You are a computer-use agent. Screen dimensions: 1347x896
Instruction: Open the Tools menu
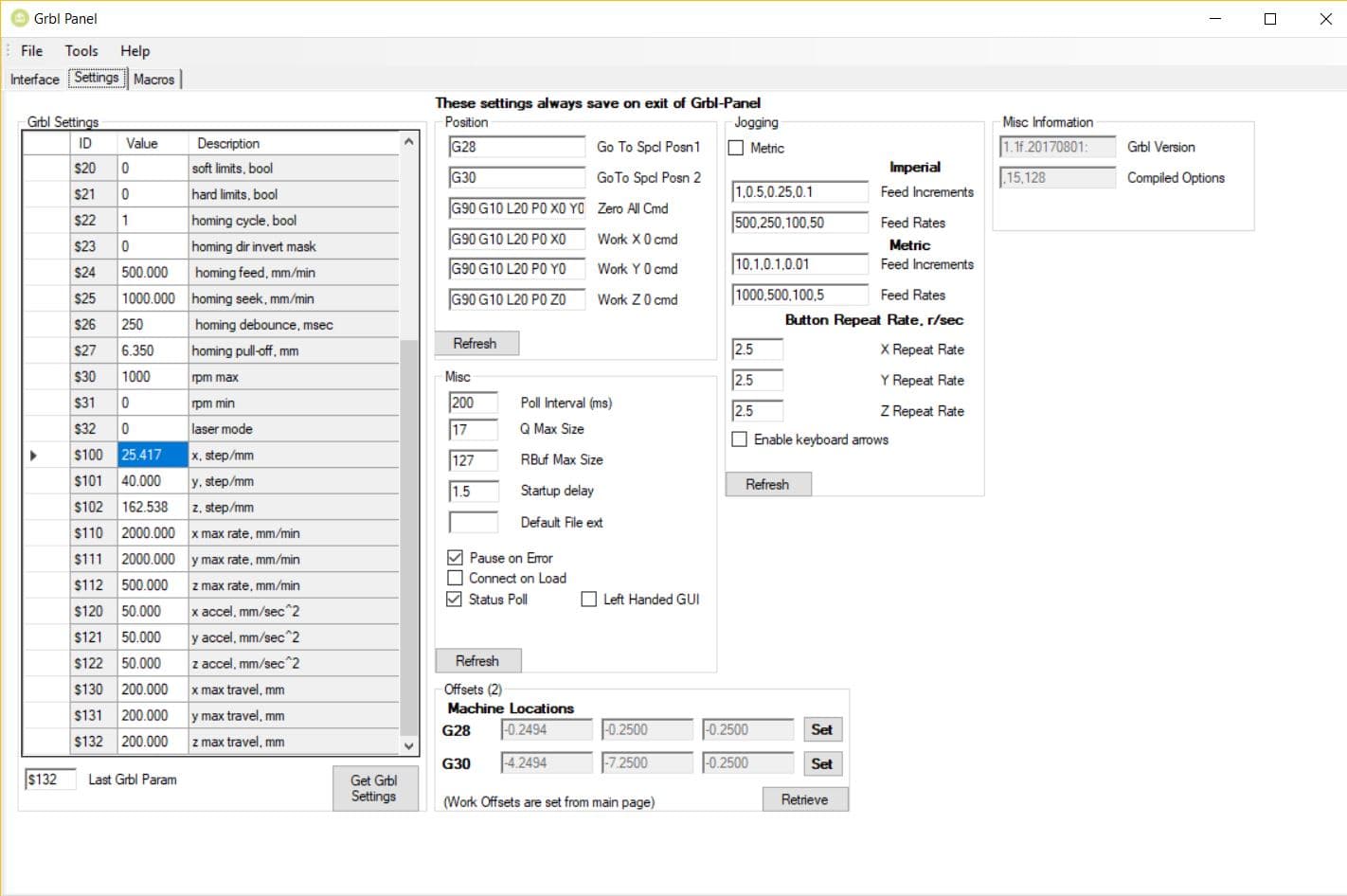point(81,50)
